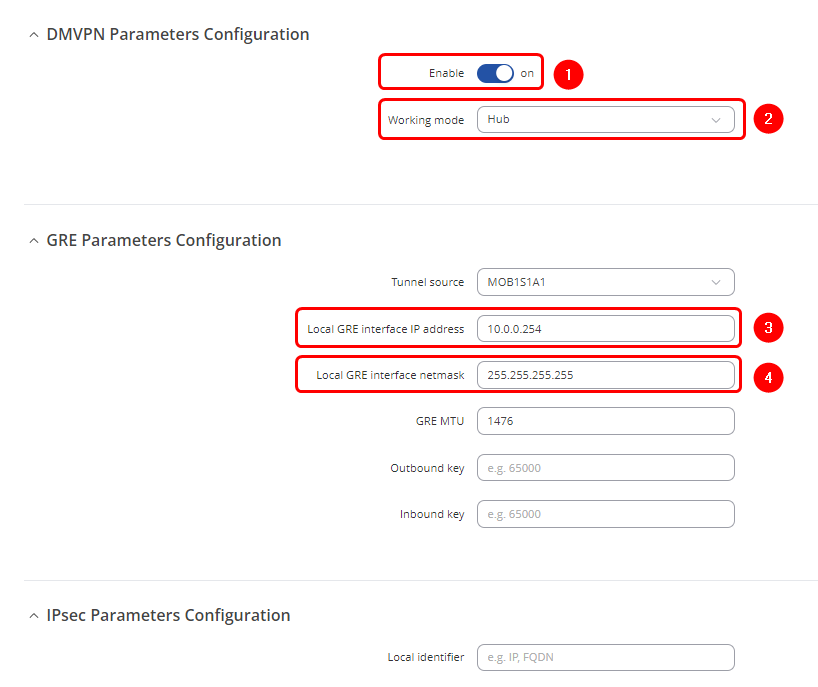Click the GRE Parameters Configuration heading text
Viewport: 818px width, 687px height.
point(164,241)
